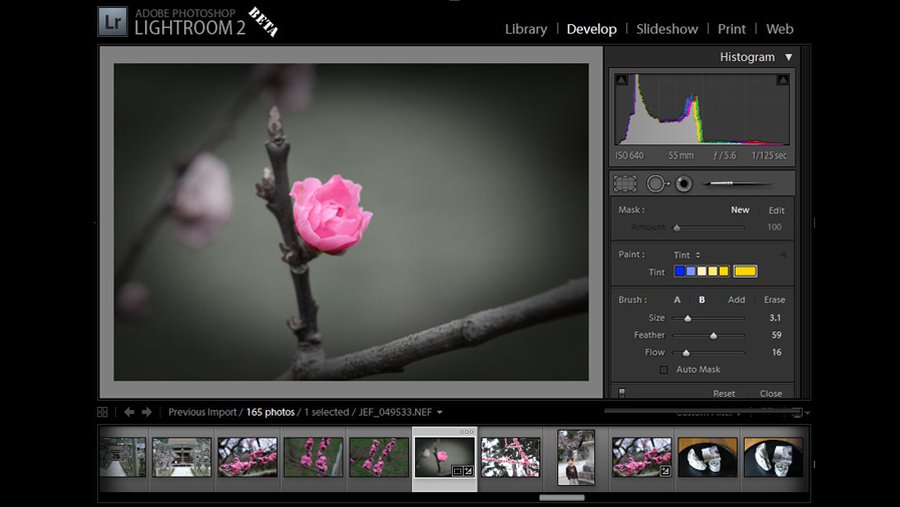Screen dimensions: 900x507
Task: Switch to the Develop module
Action: point(592,29)
